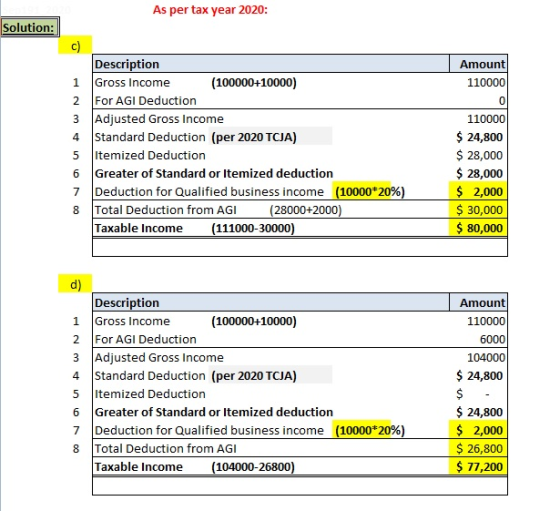
Task: Select Adjusted Gross Income 110000 in table c
Action: click(486, 119)
